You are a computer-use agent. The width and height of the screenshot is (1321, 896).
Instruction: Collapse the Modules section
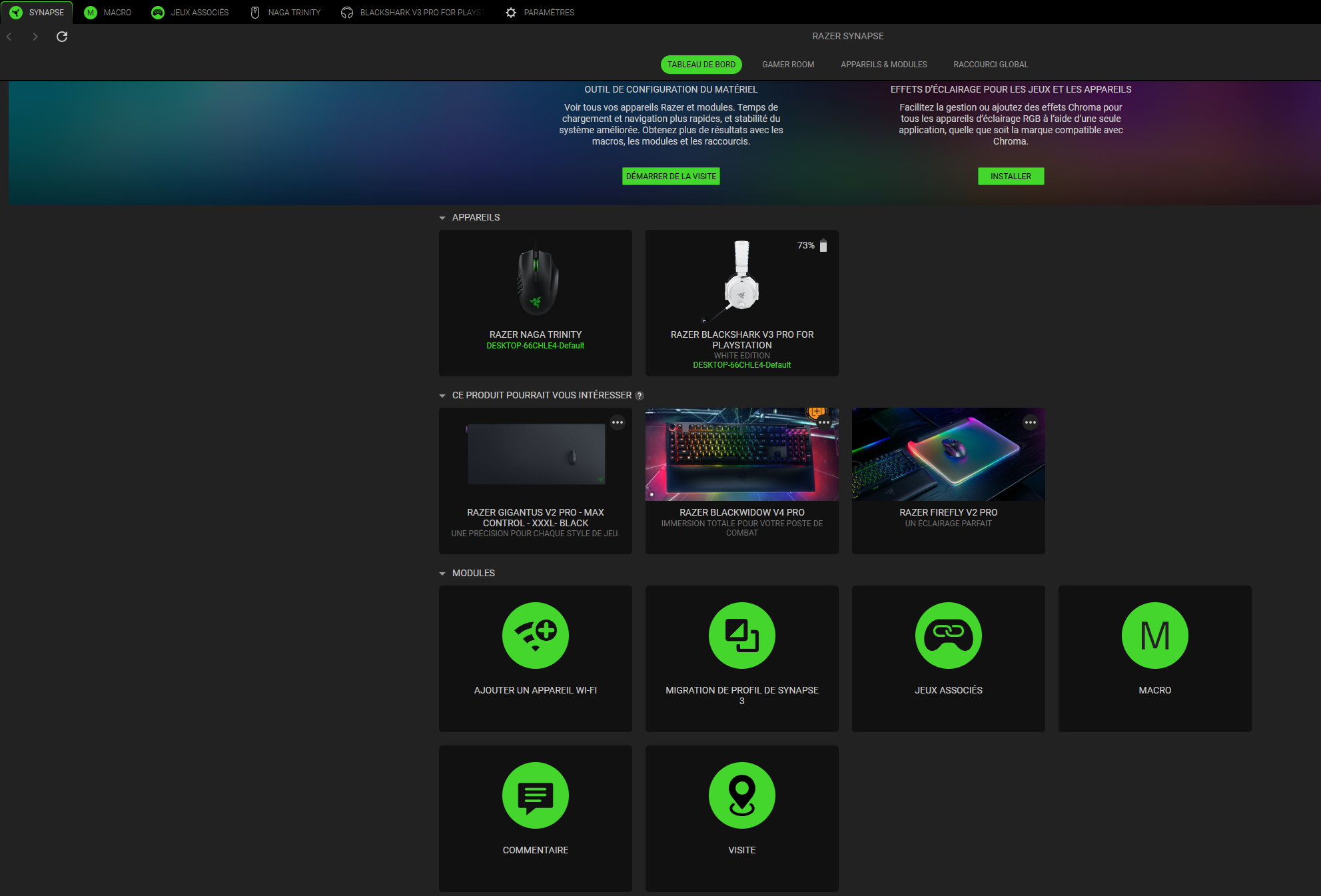coord(442,574)
